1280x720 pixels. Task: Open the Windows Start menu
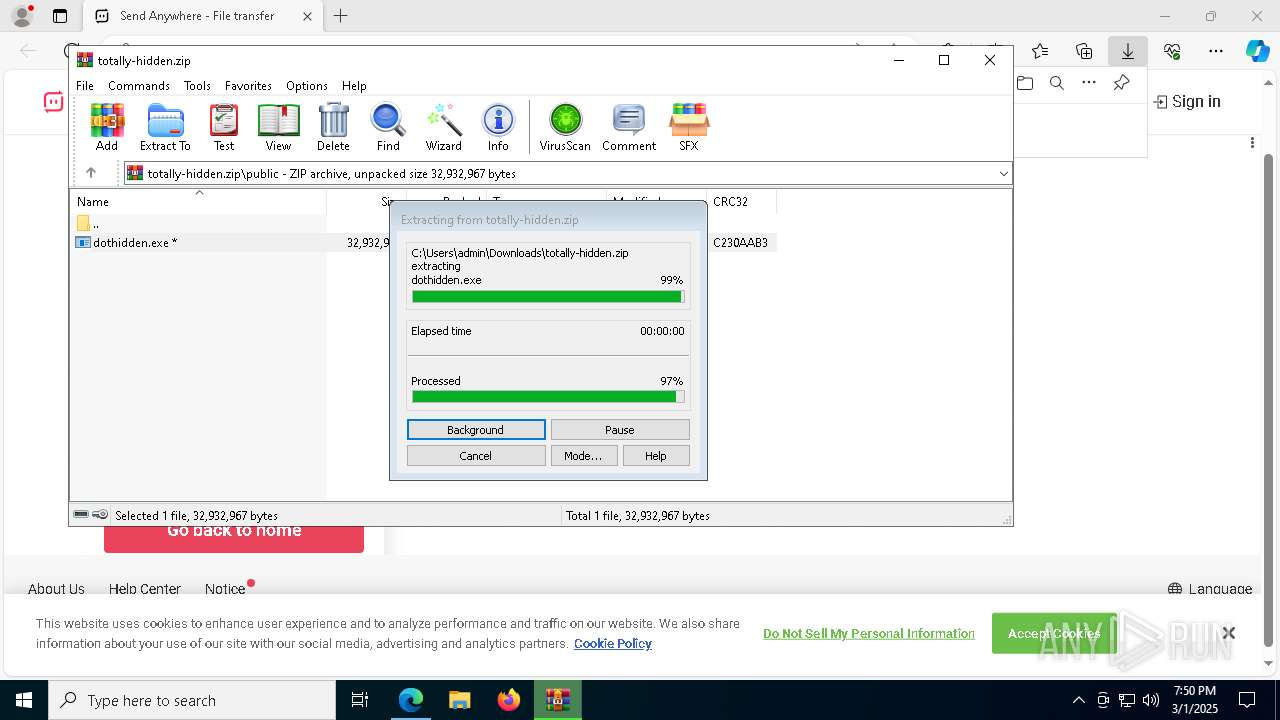24,700
